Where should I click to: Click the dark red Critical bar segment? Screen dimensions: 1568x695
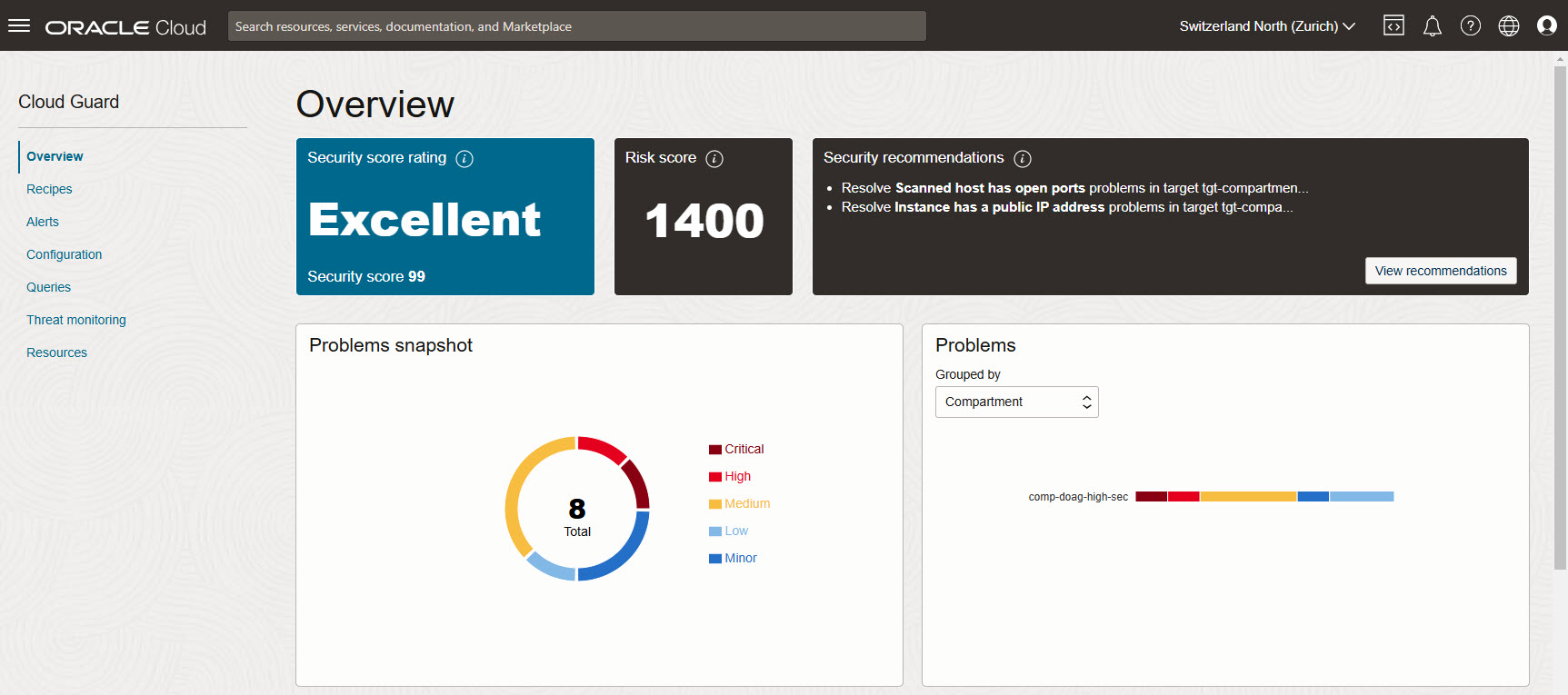coord(1151,497)
